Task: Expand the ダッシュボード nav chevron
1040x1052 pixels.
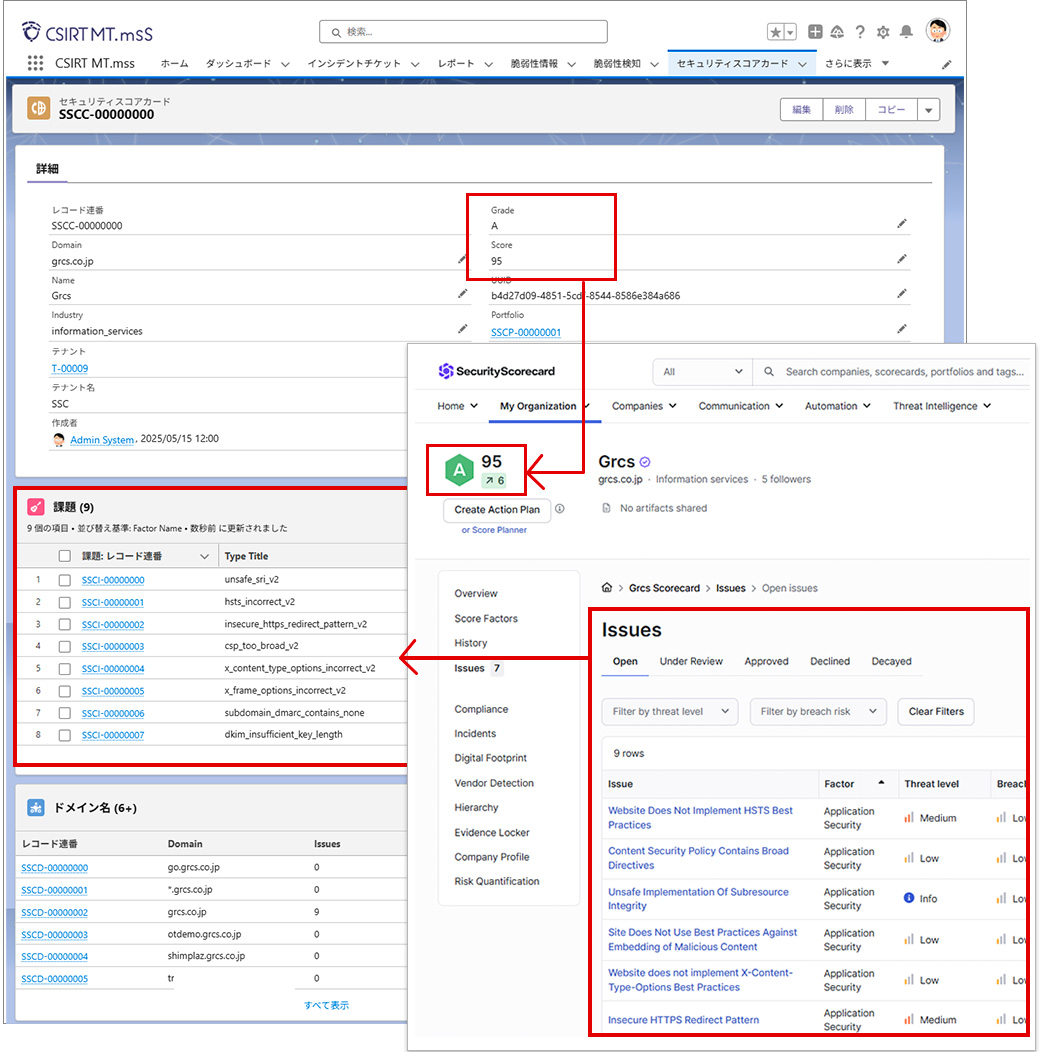Action: [285, 64]
